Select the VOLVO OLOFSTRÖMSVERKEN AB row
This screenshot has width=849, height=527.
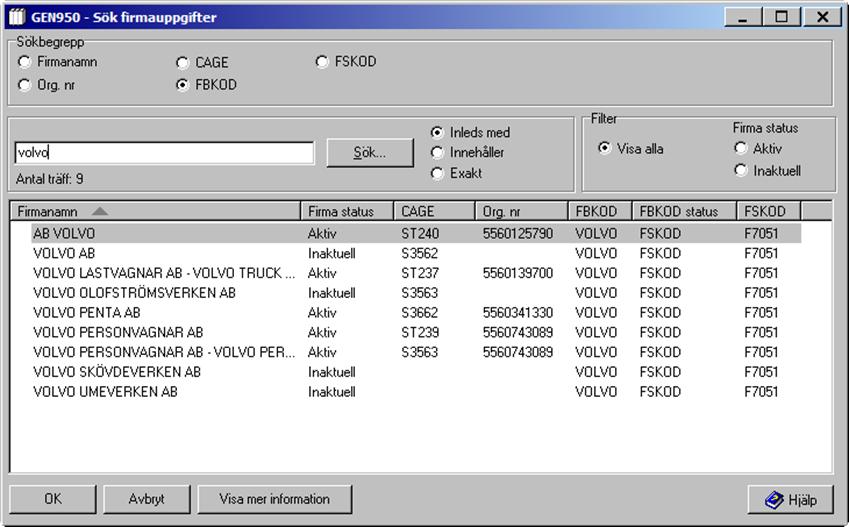pos(416,293)
